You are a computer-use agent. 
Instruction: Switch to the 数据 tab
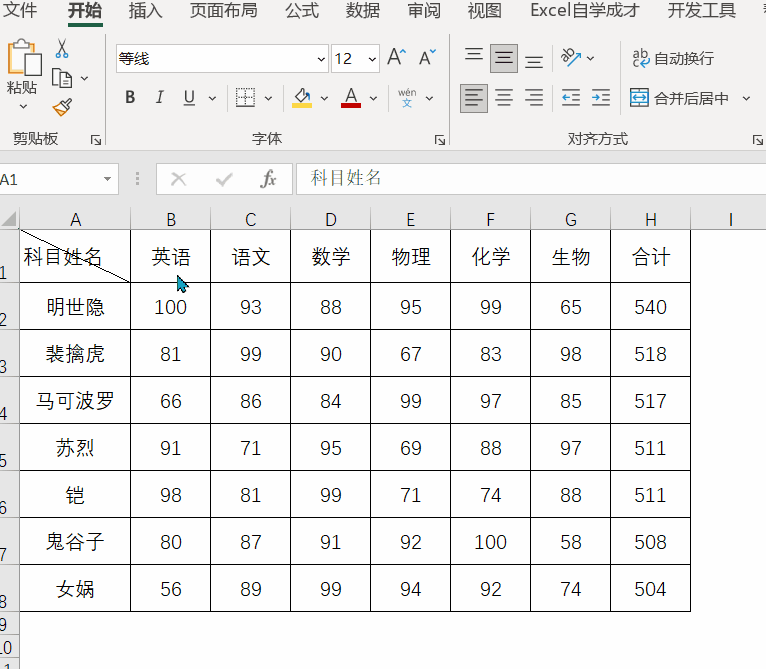pos(362,10)
